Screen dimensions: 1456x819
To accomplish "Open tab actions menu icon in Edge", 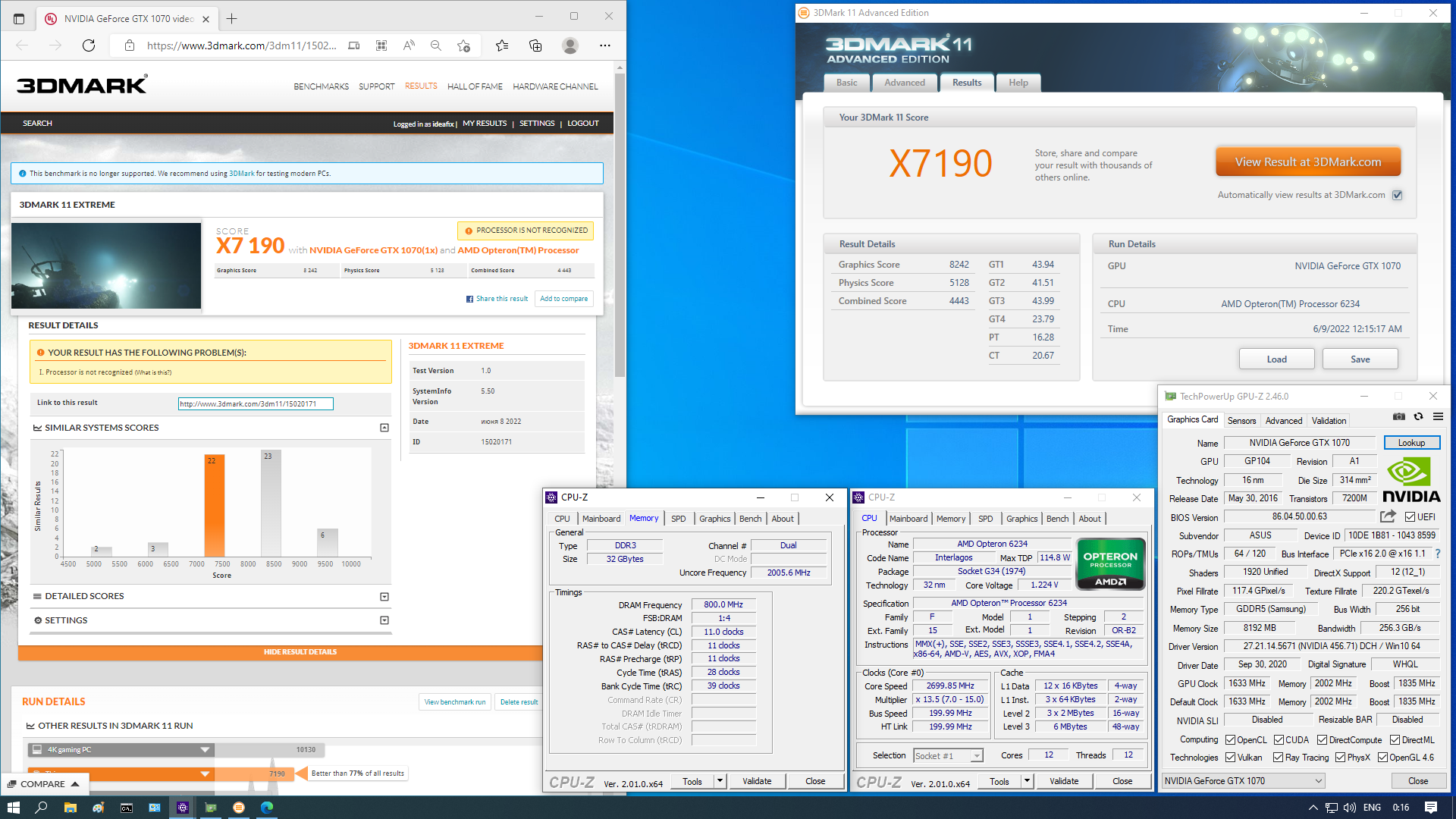I will click(19, 18).
